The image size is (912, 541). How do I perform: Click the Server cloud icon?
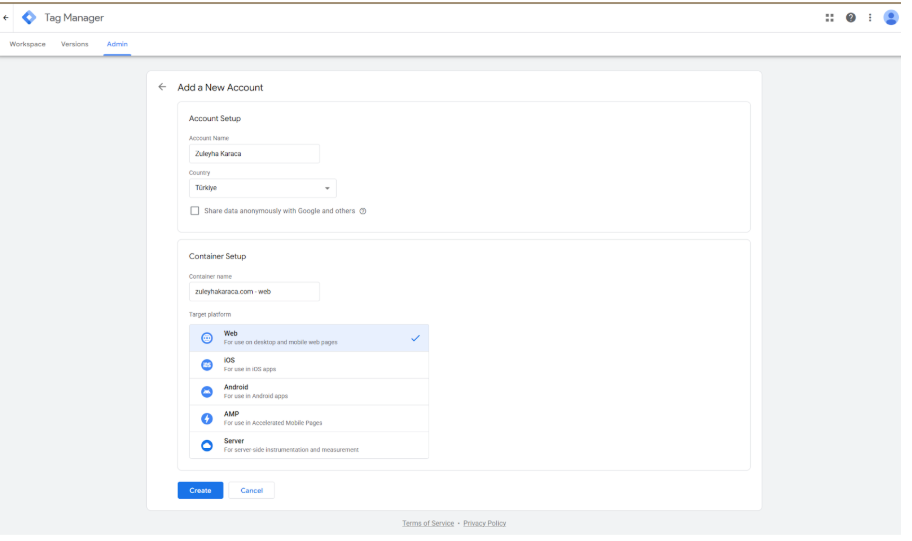pyautogui.click(x=206, y=445)
